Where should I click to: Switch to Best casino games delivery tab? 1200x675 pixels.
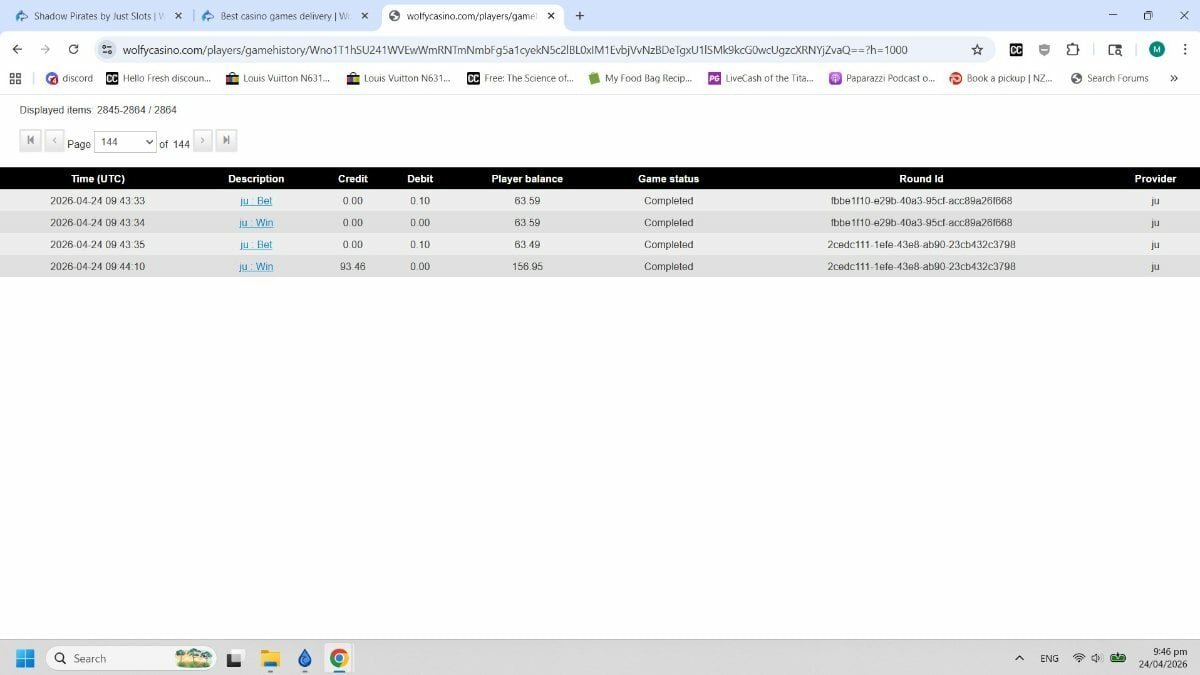point(281,16)
